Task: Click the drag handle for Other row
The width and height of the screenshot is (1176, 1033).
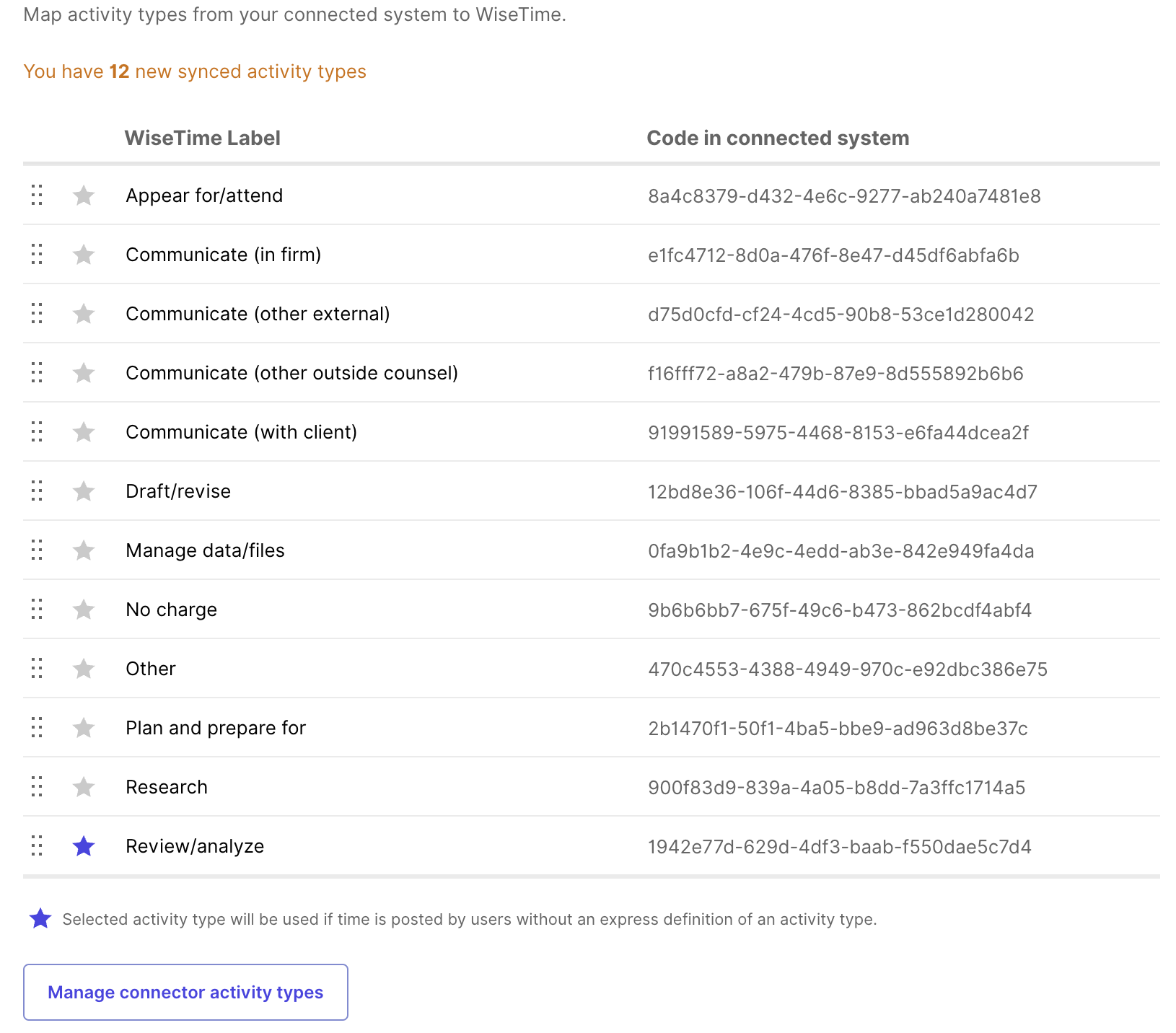Action: [x=37, y=669]
